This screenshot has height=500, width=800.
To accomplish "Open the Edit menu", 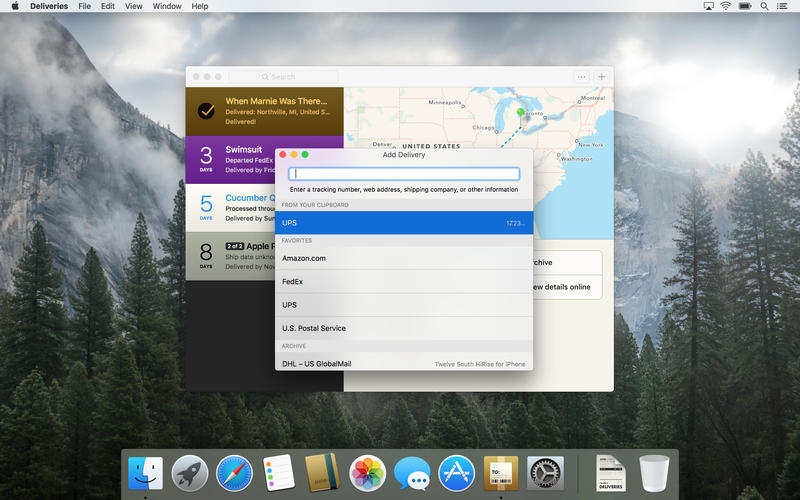I will 108,6.
